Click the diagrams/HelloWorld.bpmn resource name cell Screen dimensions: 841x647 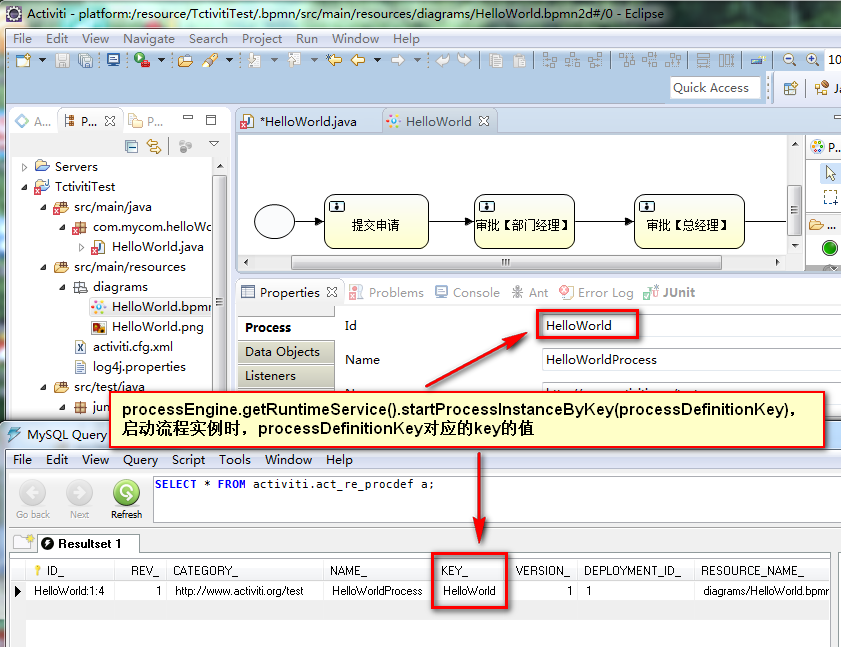(x=764, y=591)
